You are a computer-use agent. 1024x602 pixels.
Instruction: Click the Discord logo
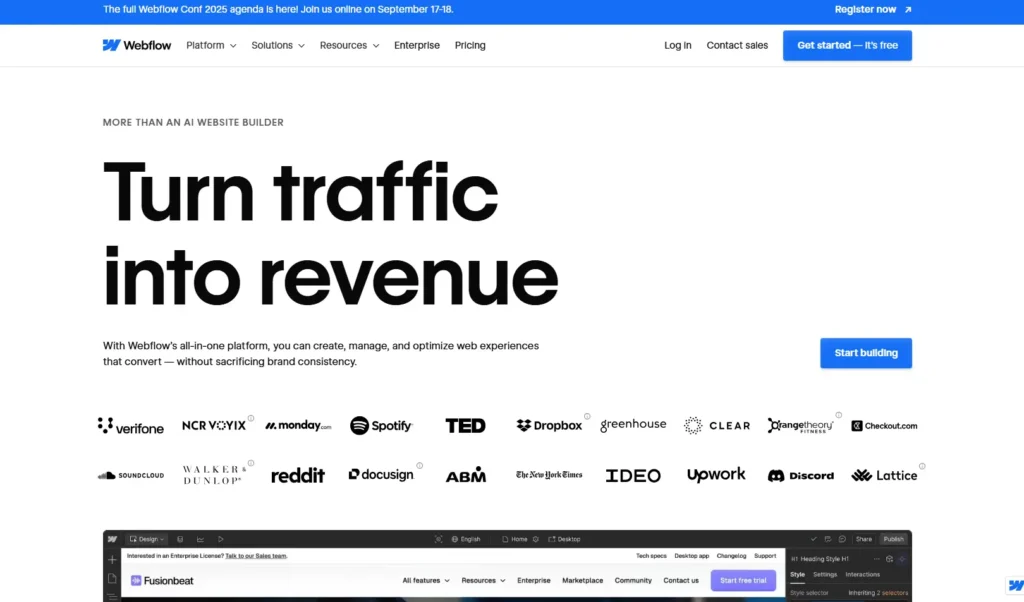[x=801, y=475]
